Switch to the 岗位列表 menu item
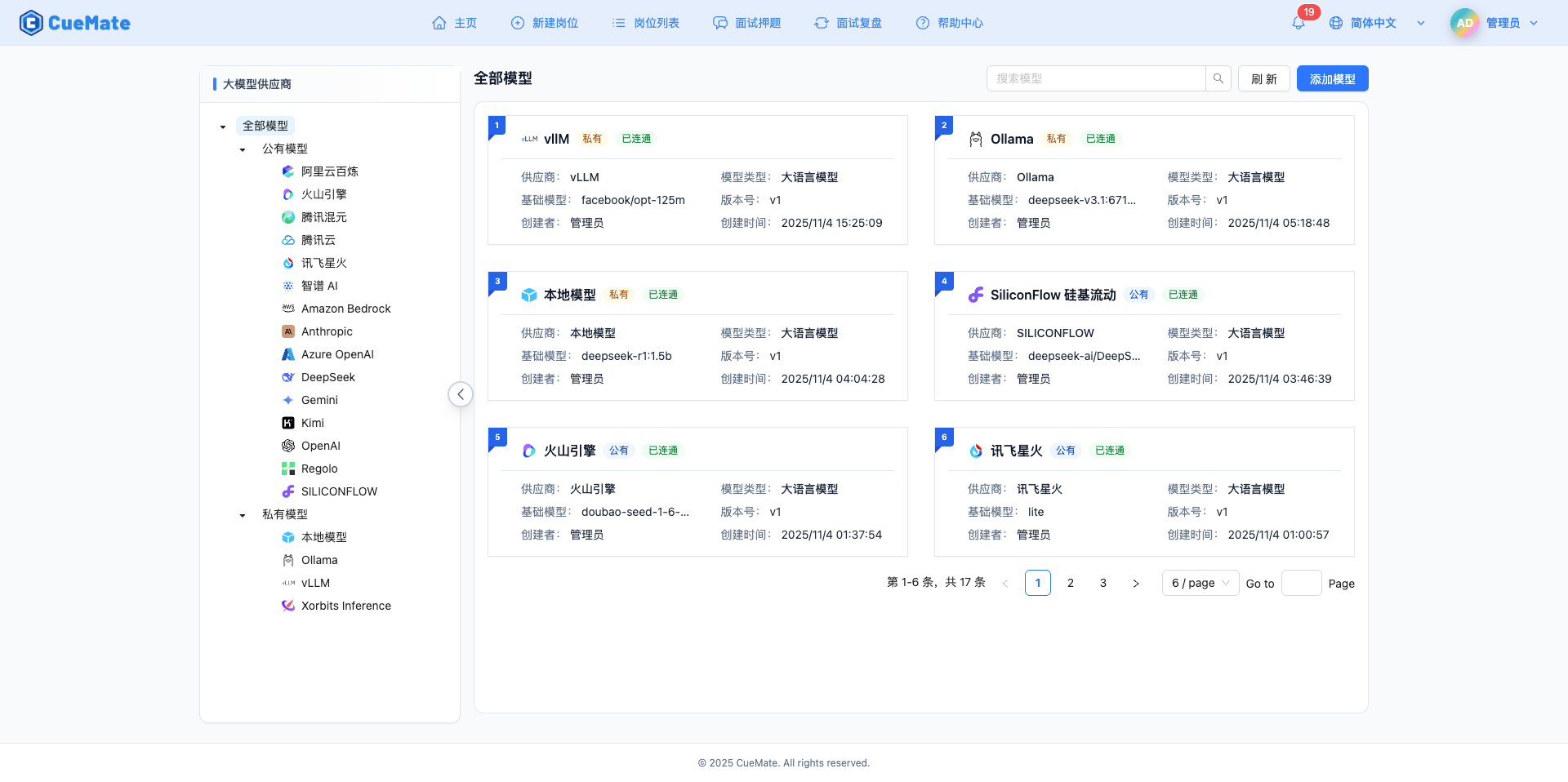The height and width of the screenshot is (782, 1568). (x=645, y=23)
